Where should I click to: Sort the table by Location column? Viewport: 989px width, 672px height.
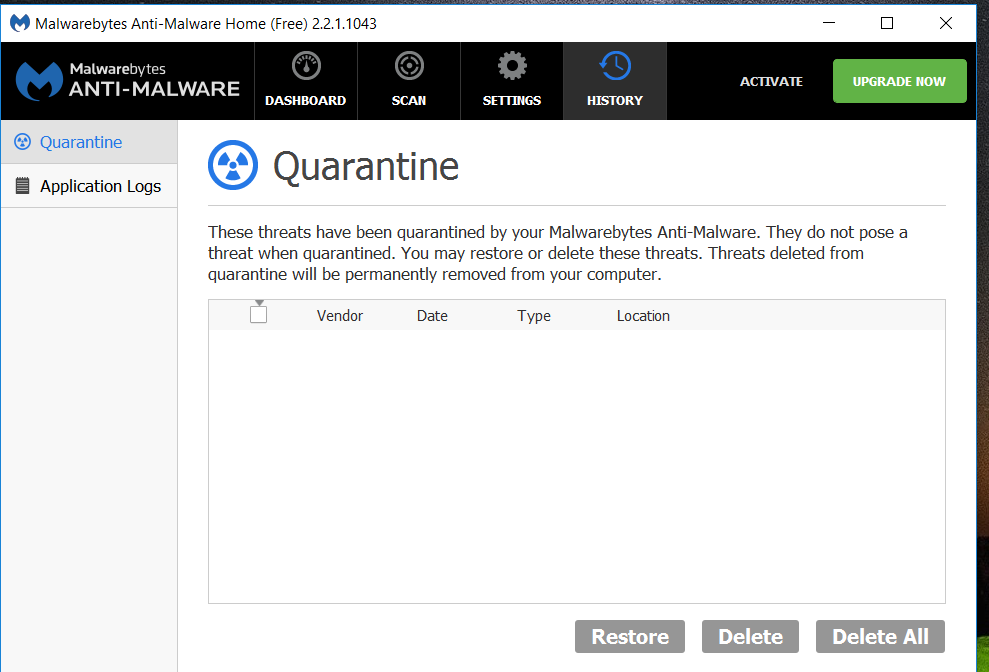point(643,315)
